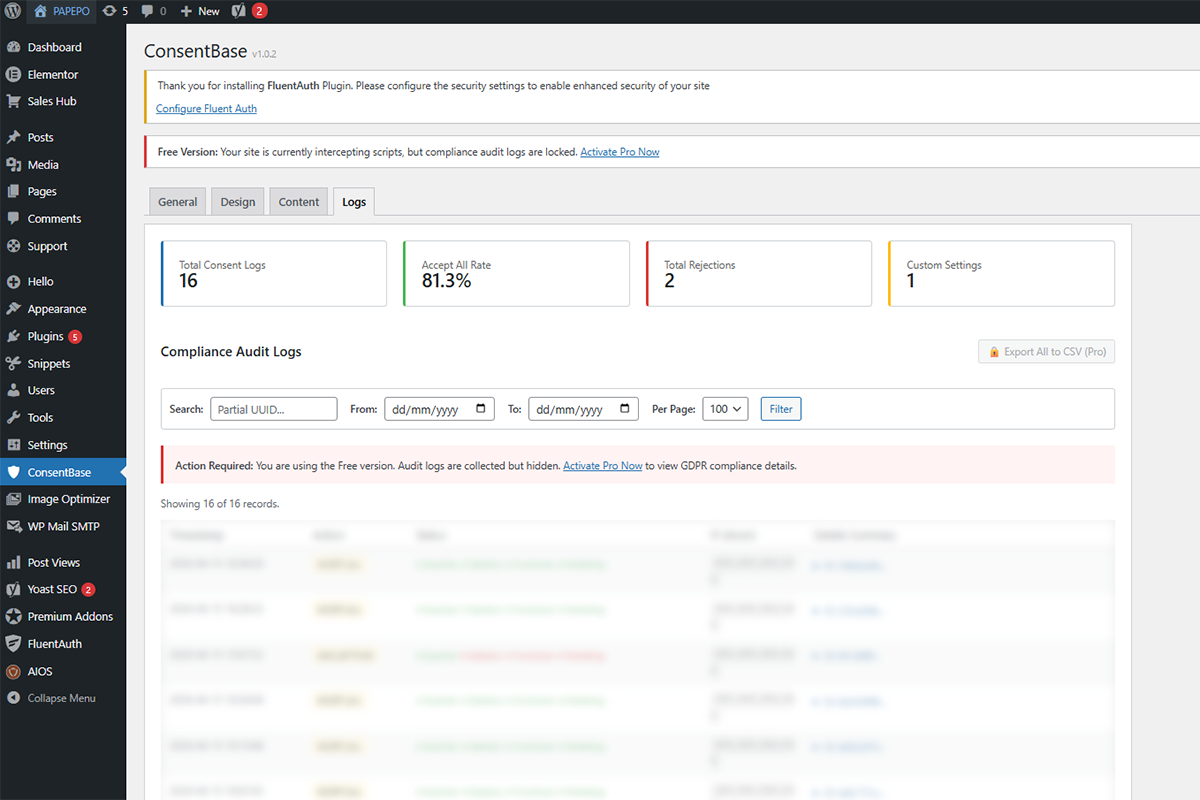1200x800 pixels.
Task: Click the Partial UUID search field
Action: 273,408
